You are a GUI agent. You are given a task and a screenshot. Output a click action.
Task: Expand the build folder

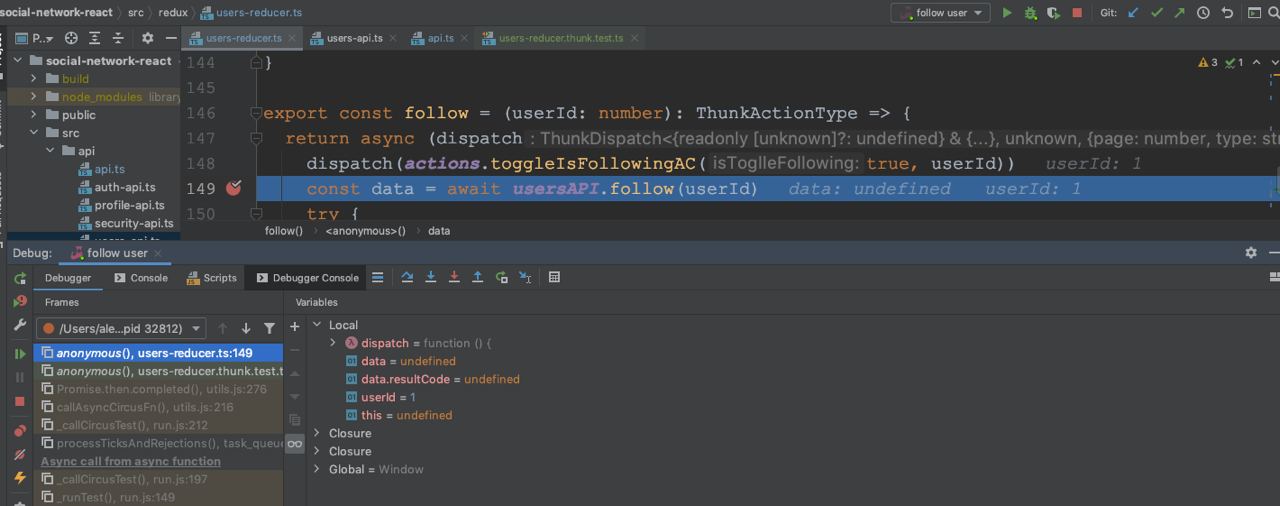point(33,79)
